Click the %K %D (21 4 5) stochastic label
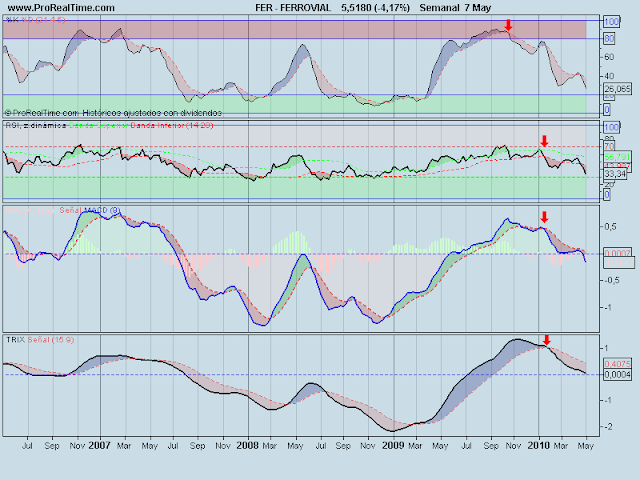640x480 pixels. pos(35,20)
